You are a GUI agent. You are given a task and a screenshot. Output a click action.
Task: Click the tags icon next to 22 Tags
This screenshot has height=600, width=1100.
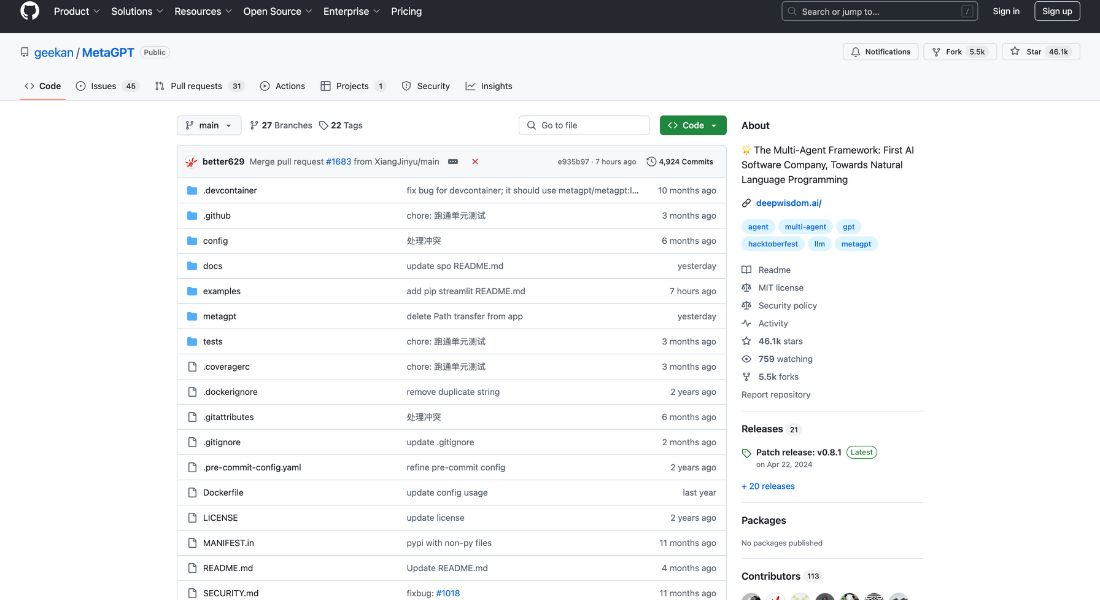point(325,125)
